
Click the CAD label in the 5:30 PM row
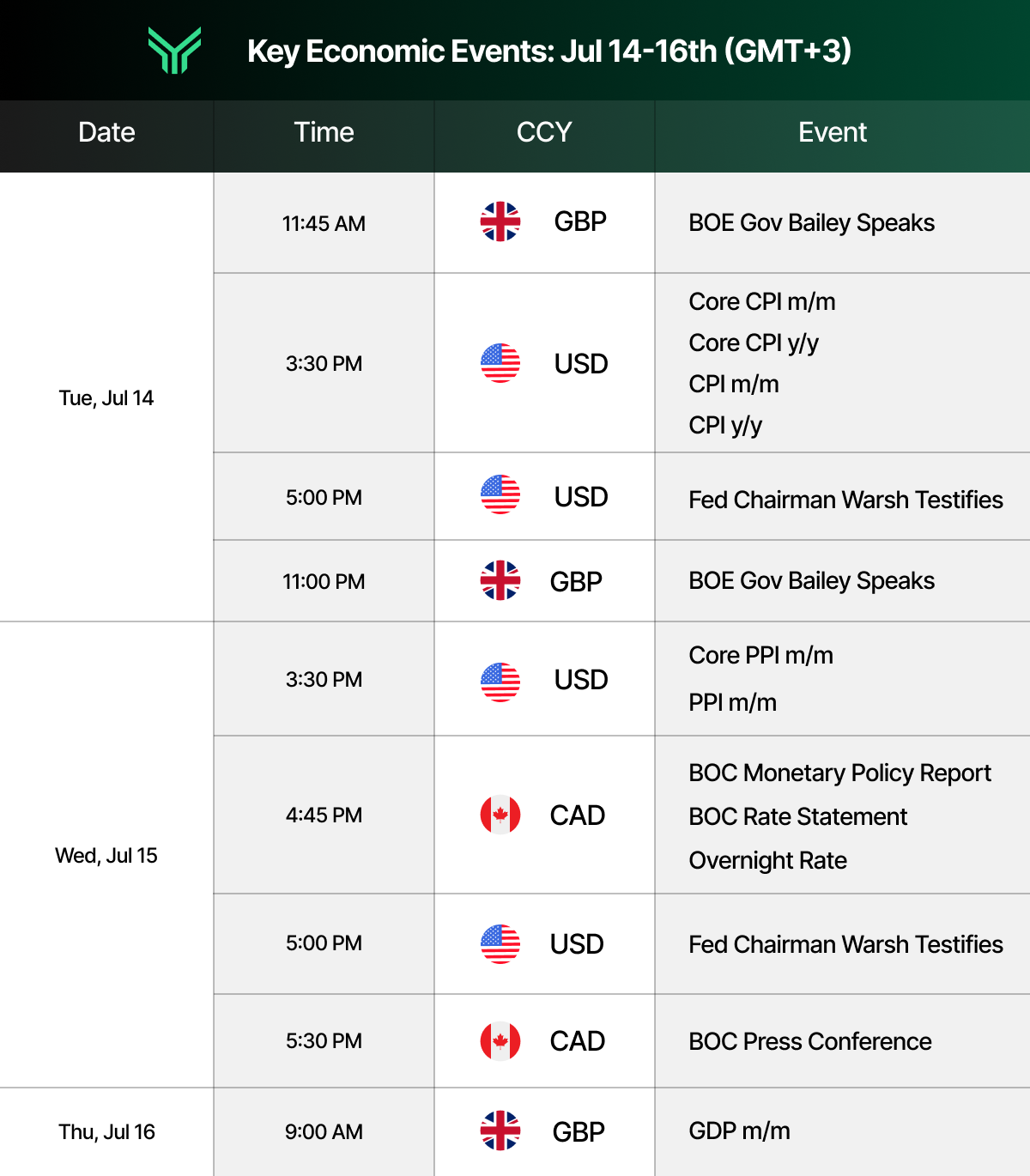click(x=578, y=1041)
